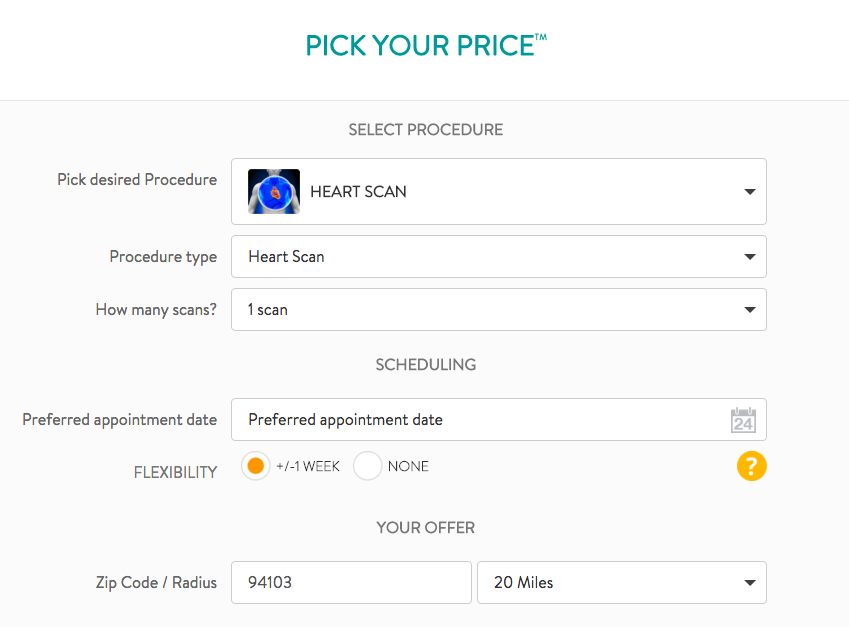849x627 pixels.
Task: Select the +/-1 WEEK flexibility radio button
Action: coord(256,466)
